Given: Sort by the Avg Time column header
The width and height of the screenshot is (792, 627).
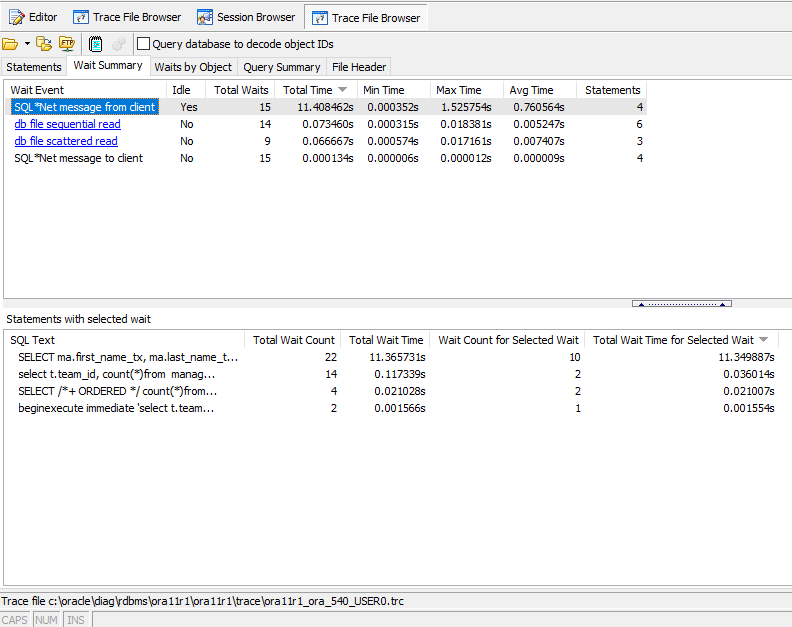Looking at the screenshot, I should [540, 90].
